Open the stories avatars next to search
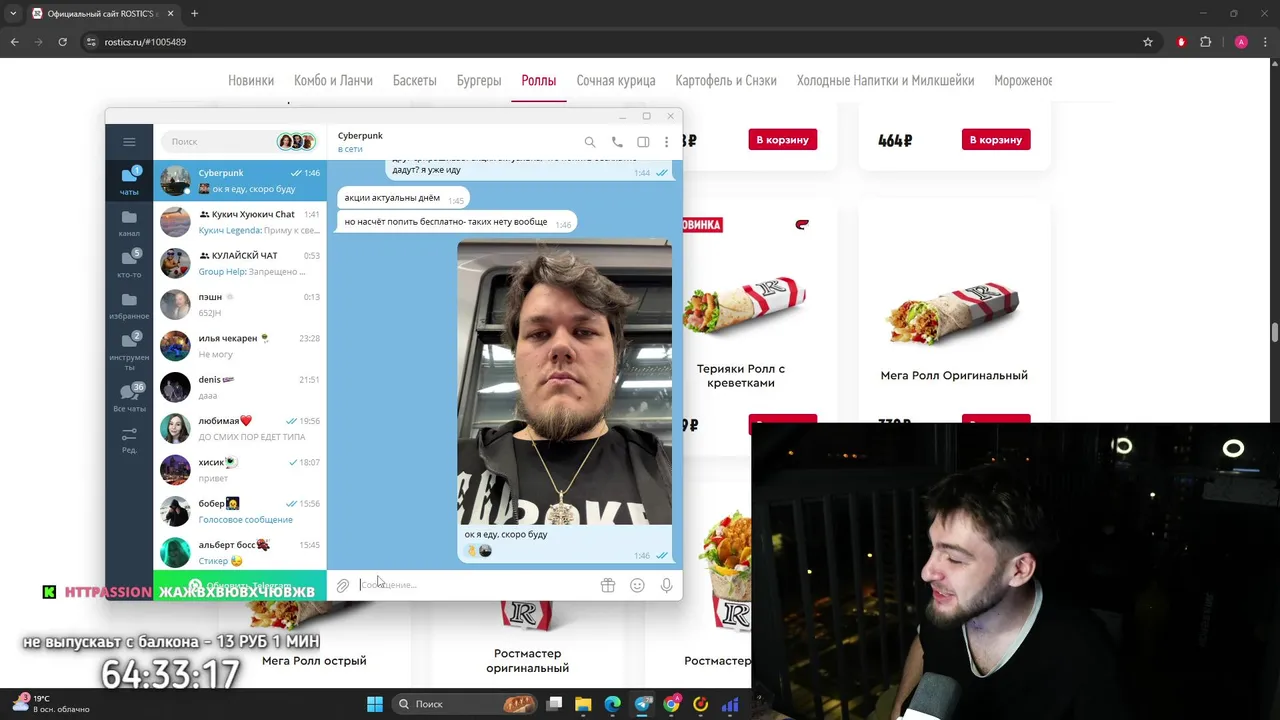Viewport: 1280px width, 720px height. pyautogui.click(x=297, y=142)
